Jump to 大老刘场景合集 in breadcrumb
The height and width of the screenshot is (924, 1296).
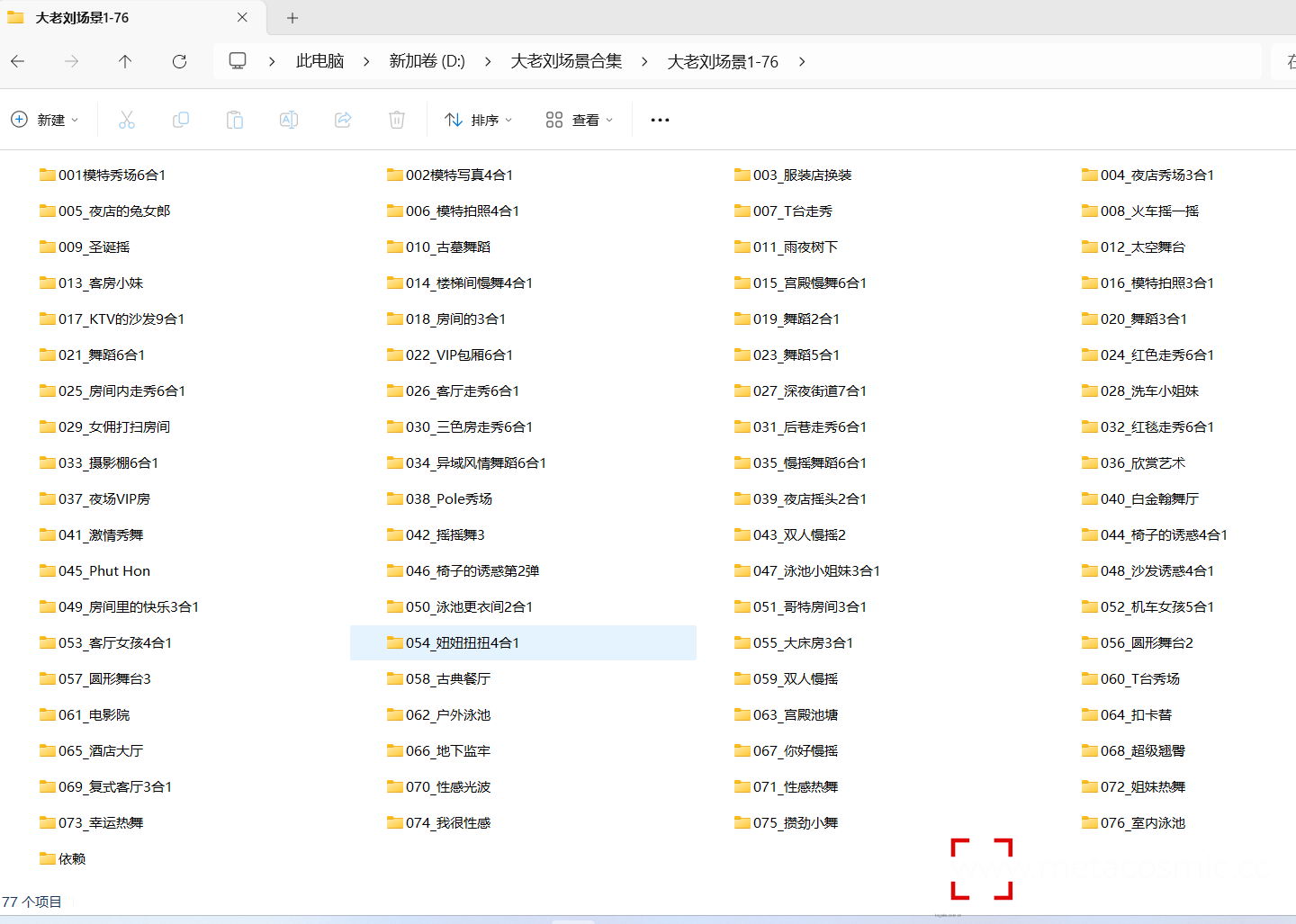pyautogui.click(x=566, y=61)
